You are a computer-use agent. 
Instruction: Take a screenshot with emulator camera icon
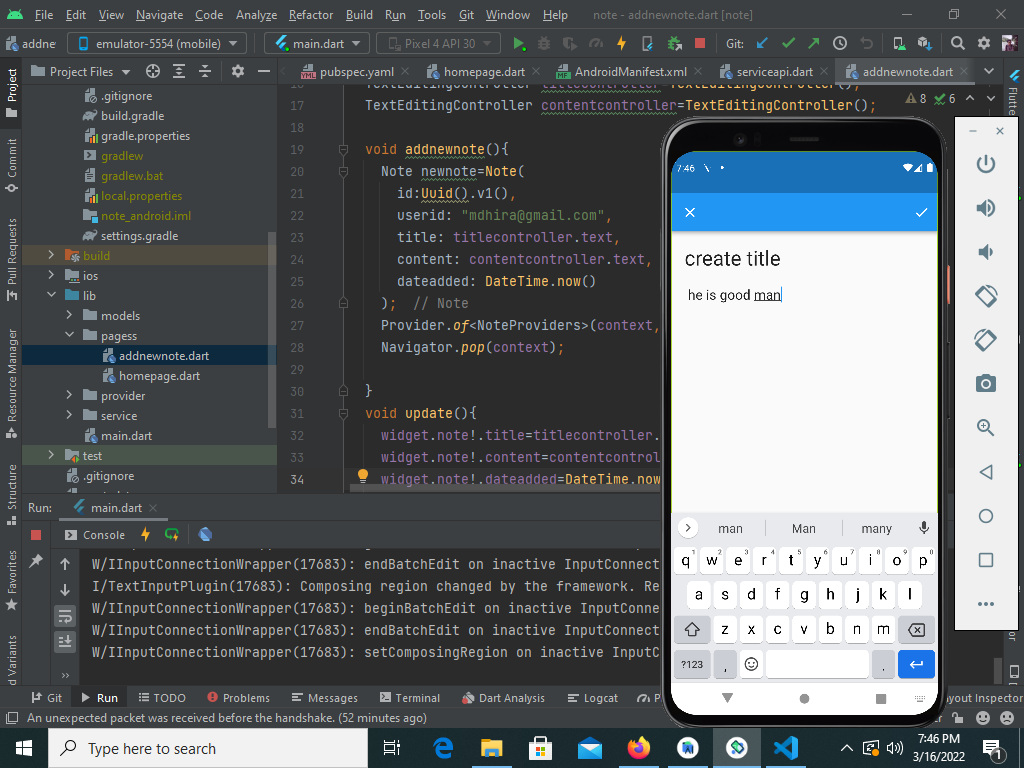pyautogui.click(x=985, y=384)
